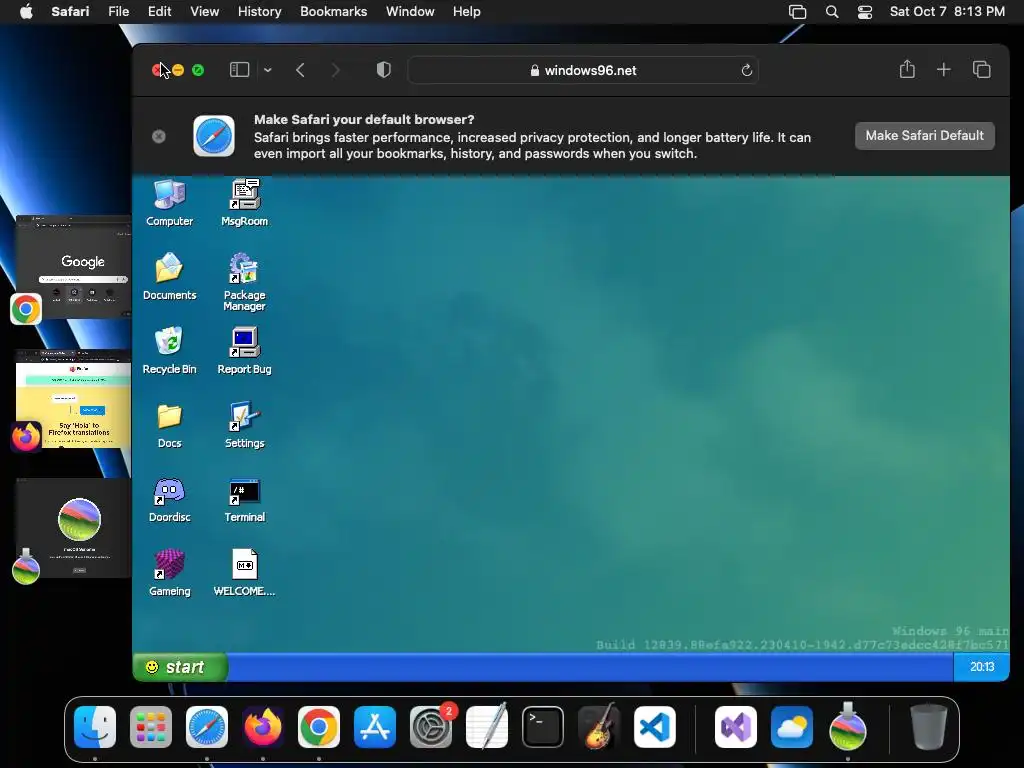Click Safari in the Dock
Screen dimensions: 1024x768
[x=207, y=727]
